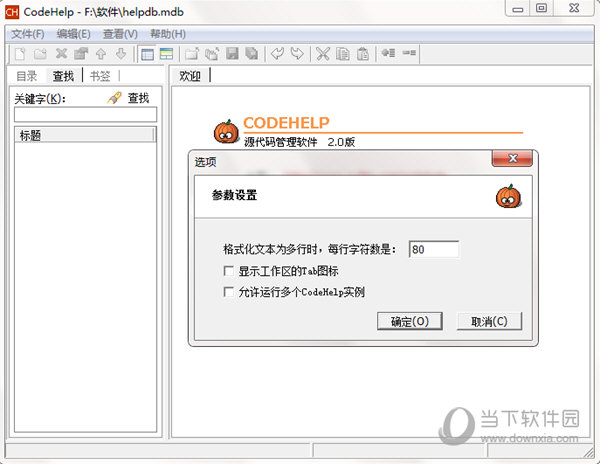Click the open multiple files icon

(x=212, y=54)
